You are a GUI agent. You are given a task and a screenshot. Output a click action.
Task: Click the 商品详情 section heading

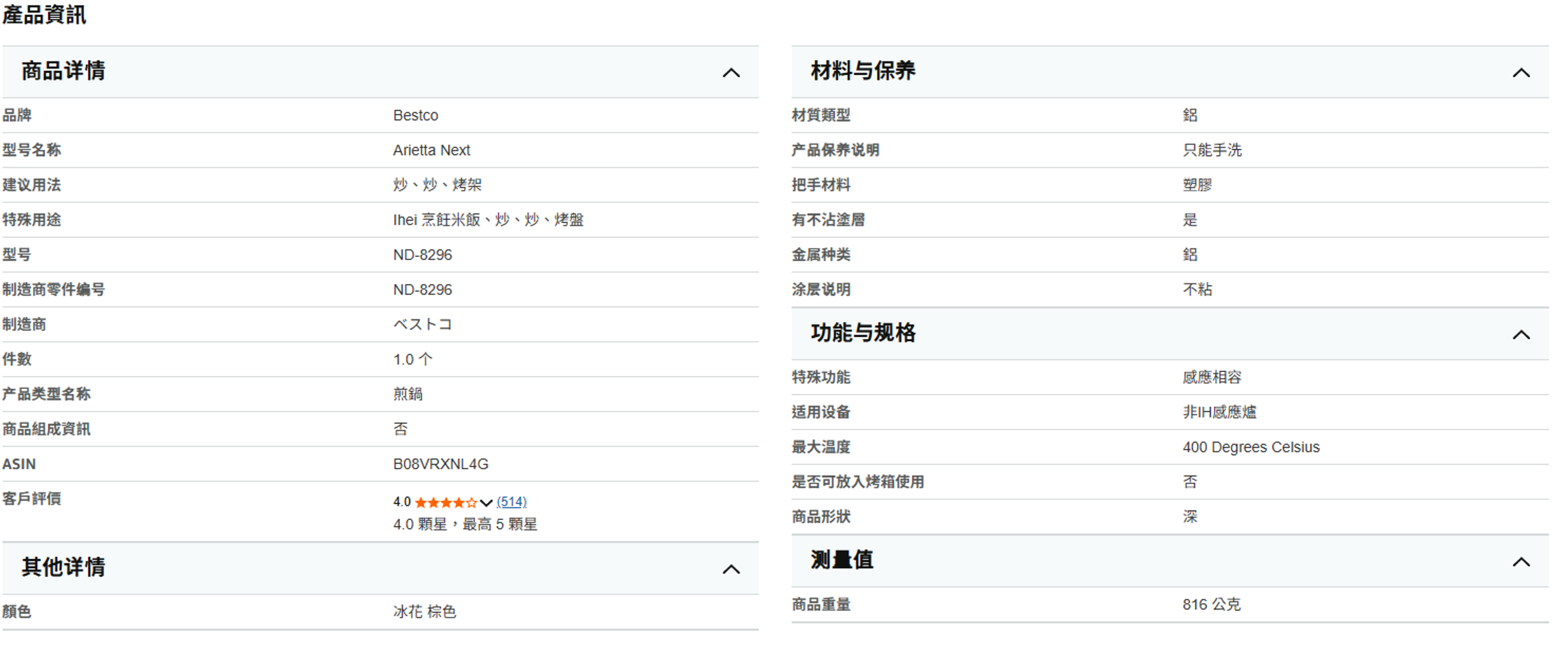pos(63,71)
